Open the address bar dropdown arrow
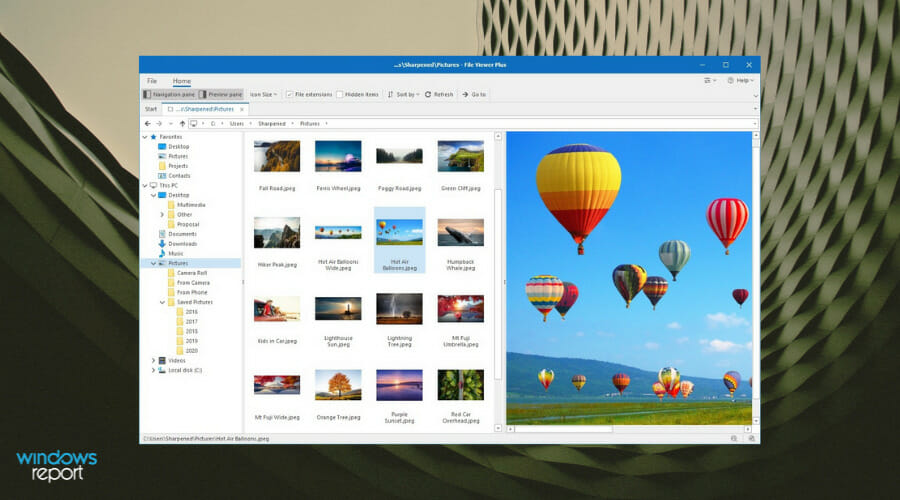The width and height of the screenshot is (900, 500). point(755,123)
